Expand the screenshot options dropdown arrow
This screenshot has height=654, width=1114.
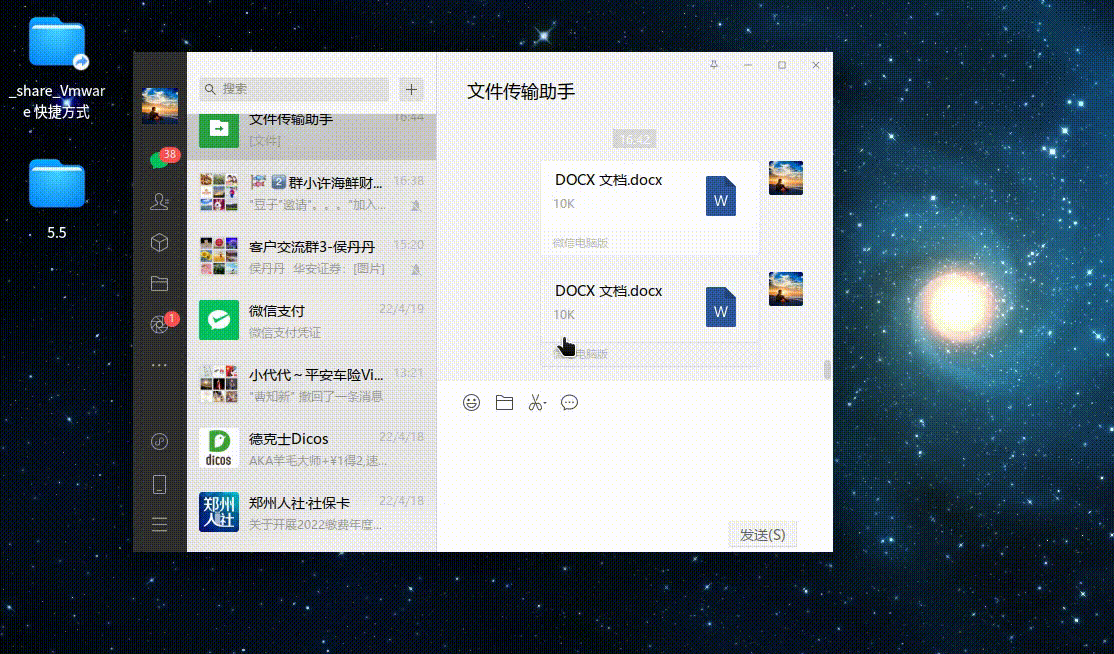click(546, 403)
